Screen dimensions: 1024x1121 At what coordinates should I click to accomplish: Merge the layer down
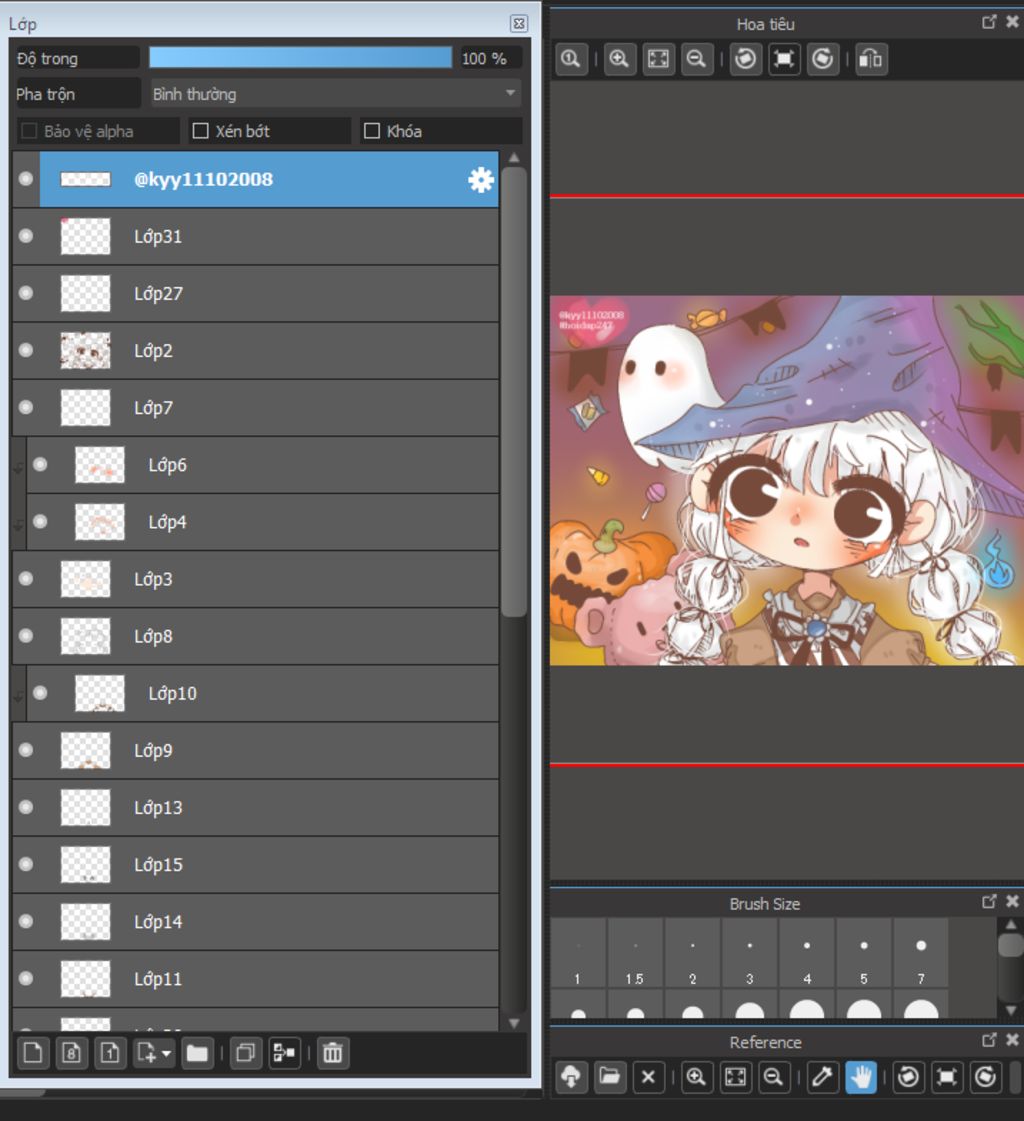coord(284,1053)
